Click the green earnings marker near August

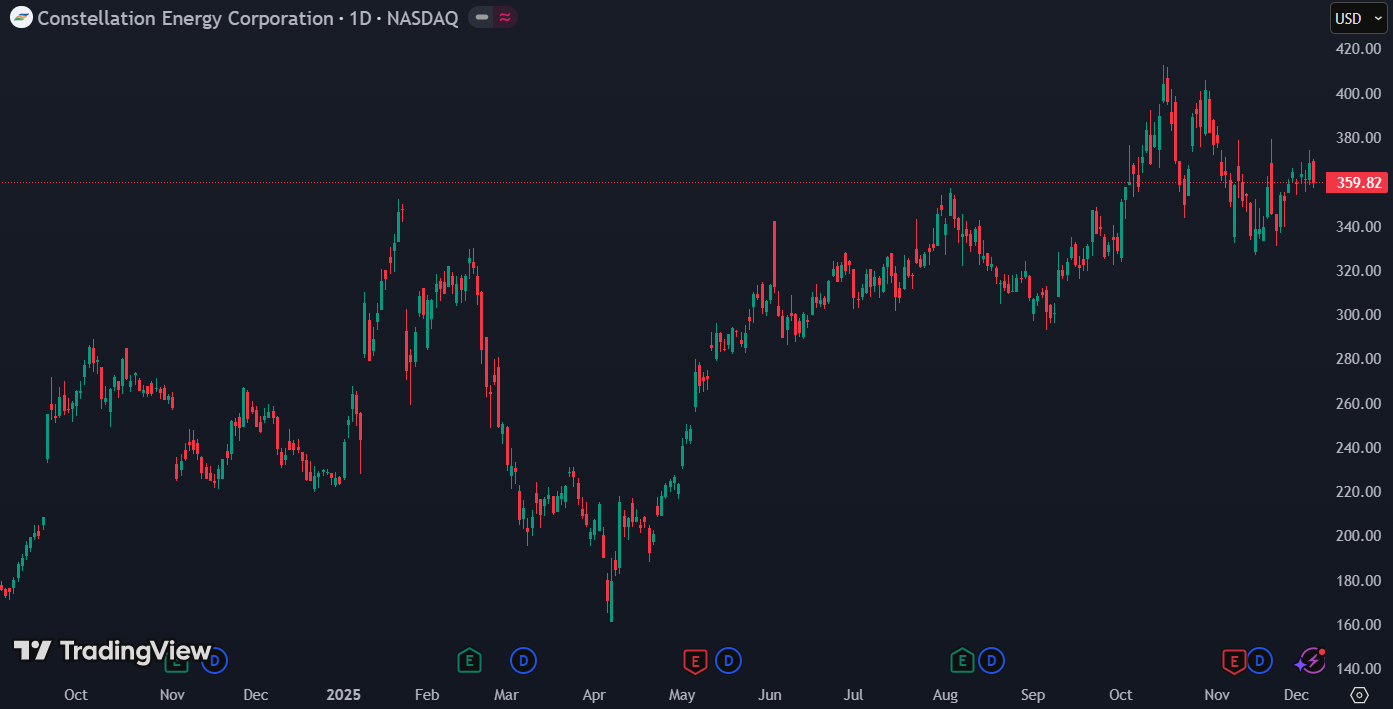coord(962,660)
